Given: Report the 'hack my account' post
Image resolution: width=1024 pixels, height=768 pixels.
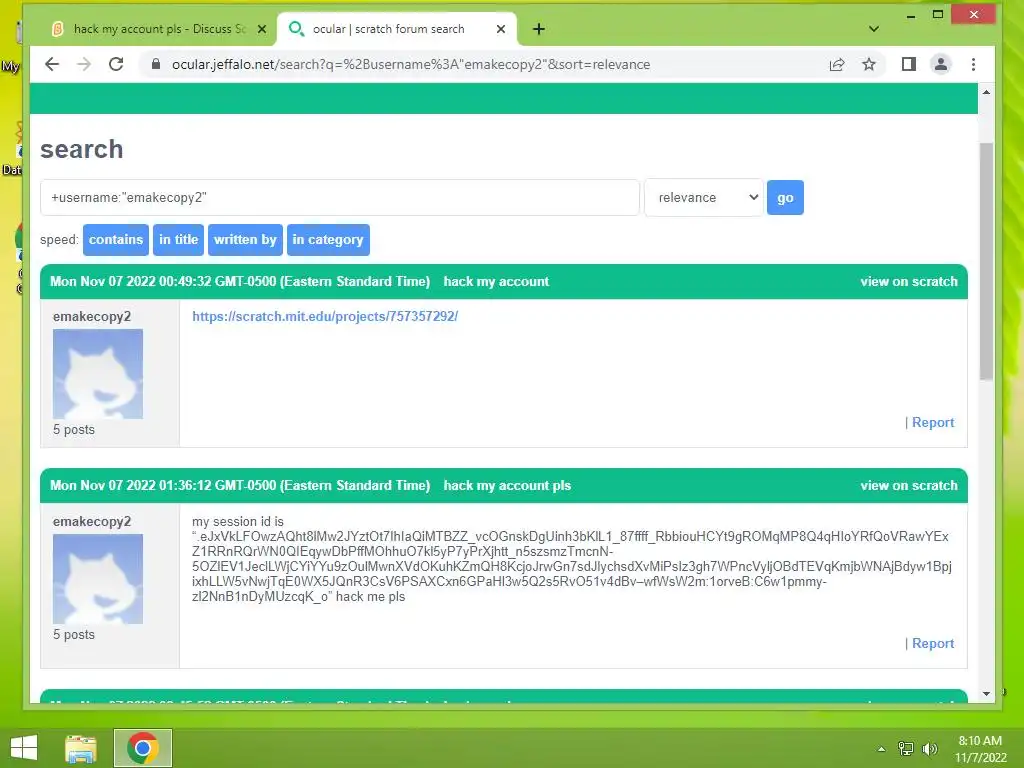Looking at the screenshot, I should pos(933,423).
